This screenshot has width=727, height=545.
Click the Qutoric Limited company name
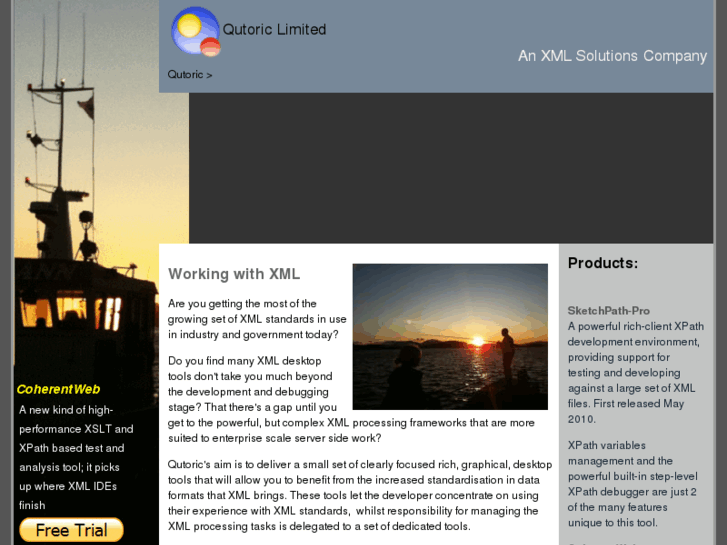(274, 29)
